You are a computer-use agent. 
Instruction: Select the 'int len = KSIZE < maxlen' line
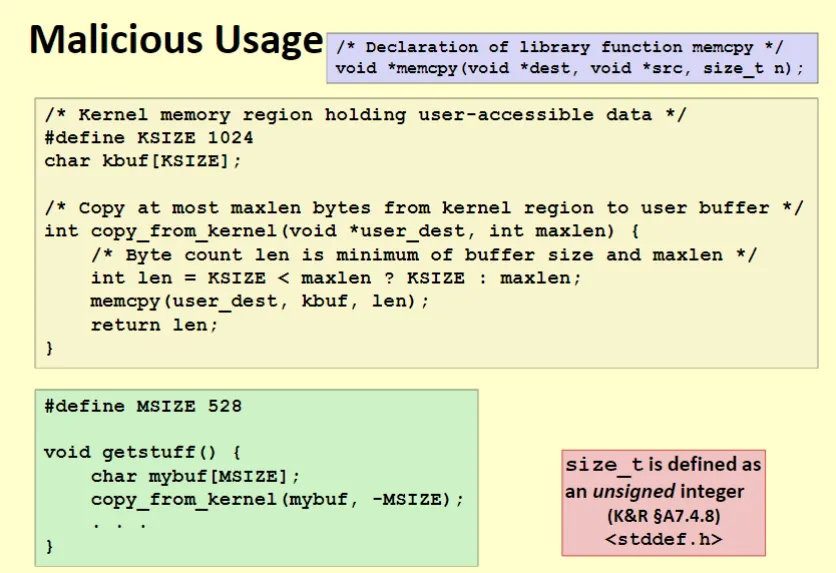pyautogui.click(x=335, y=277)
